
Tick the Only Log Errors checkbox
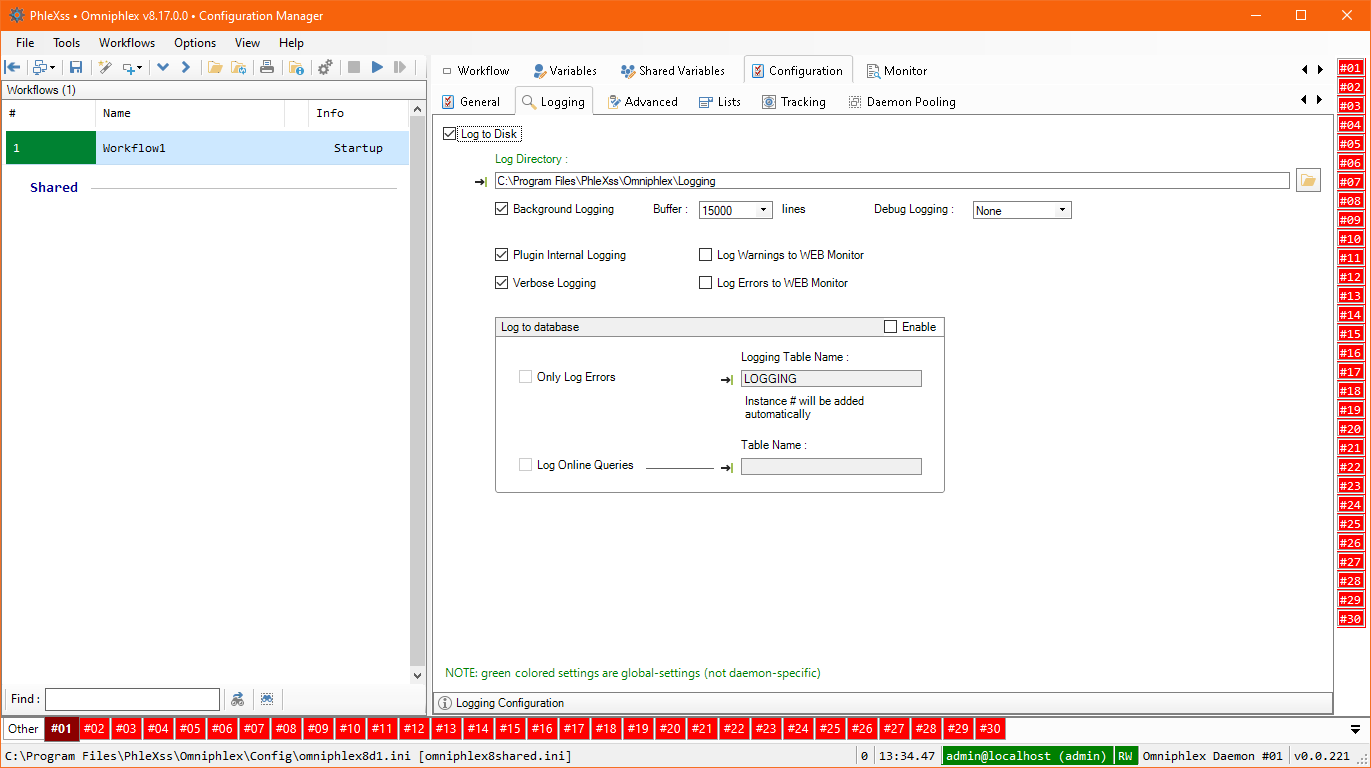click(526, 377)
